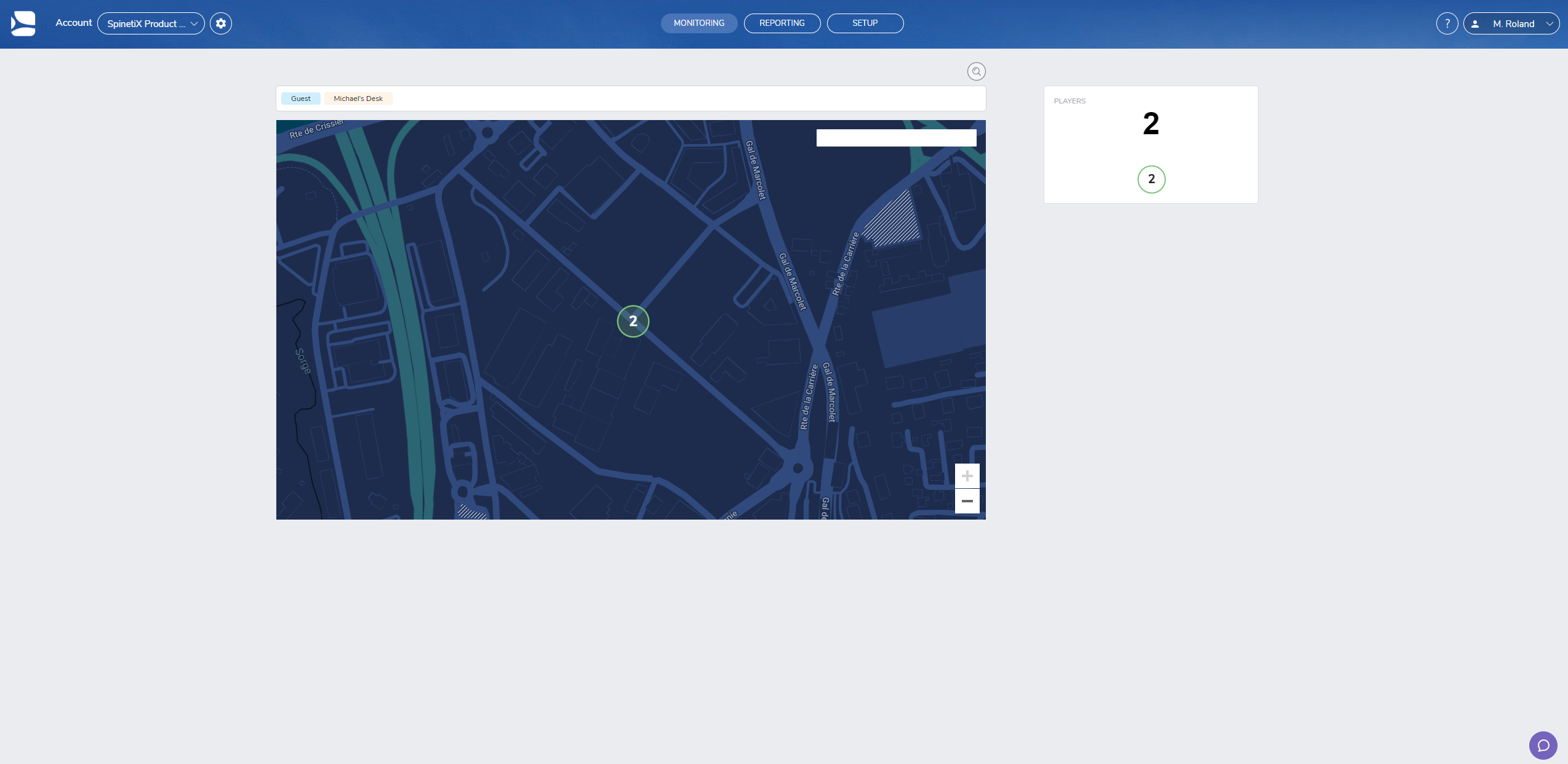
Task: Click the white input box on map
Action: tap(896, 137)
